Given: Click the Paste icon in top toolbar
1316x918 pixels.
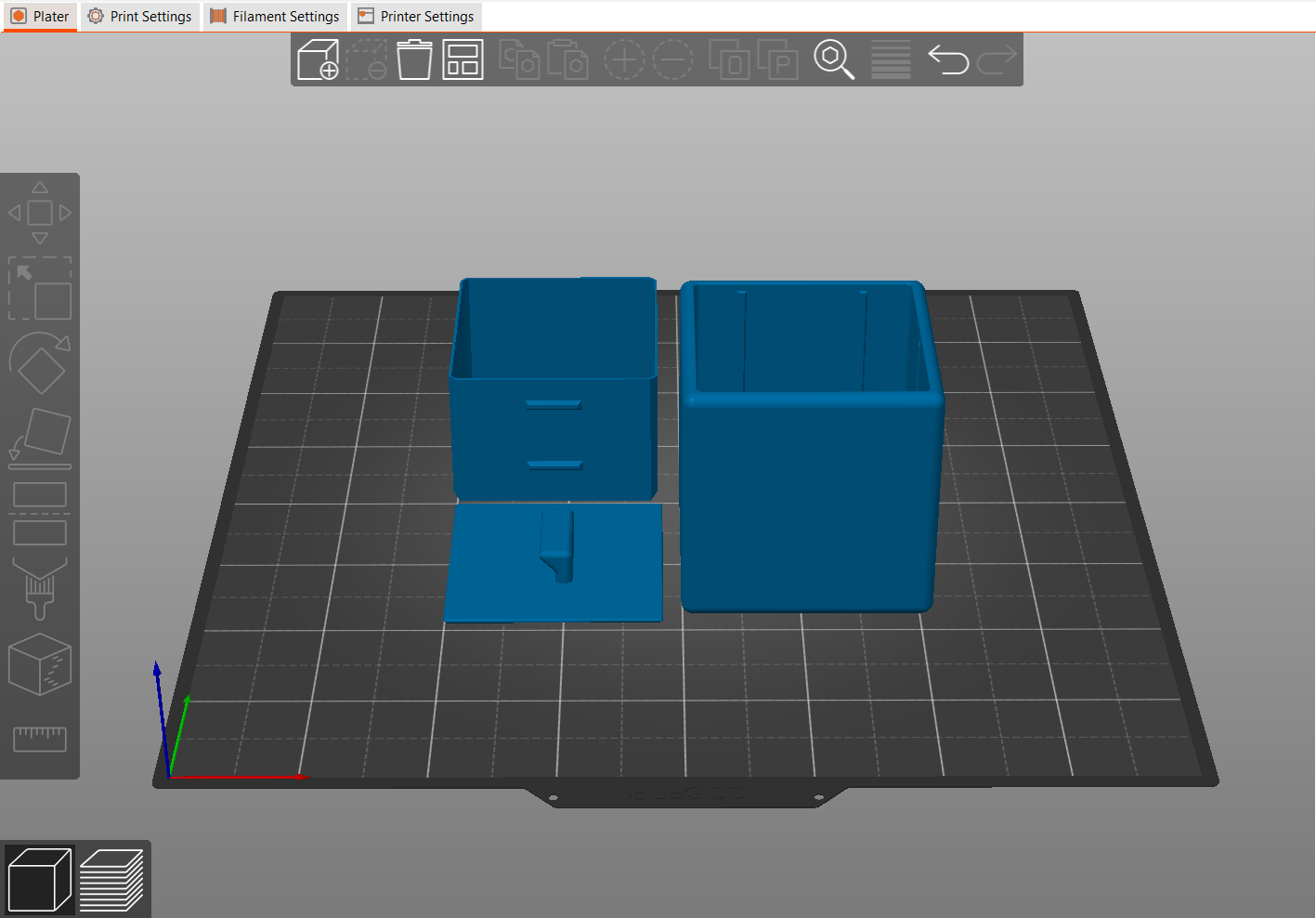Looking at the screenshot, I should coord(567,59).
